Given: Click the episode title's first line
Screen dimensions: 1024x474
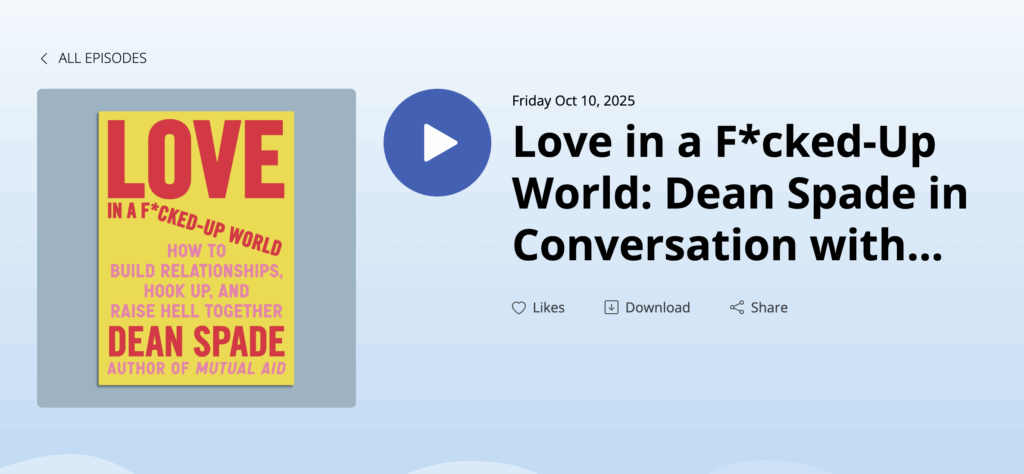Looking at the screenshot, I should click(x=724, y=144).
